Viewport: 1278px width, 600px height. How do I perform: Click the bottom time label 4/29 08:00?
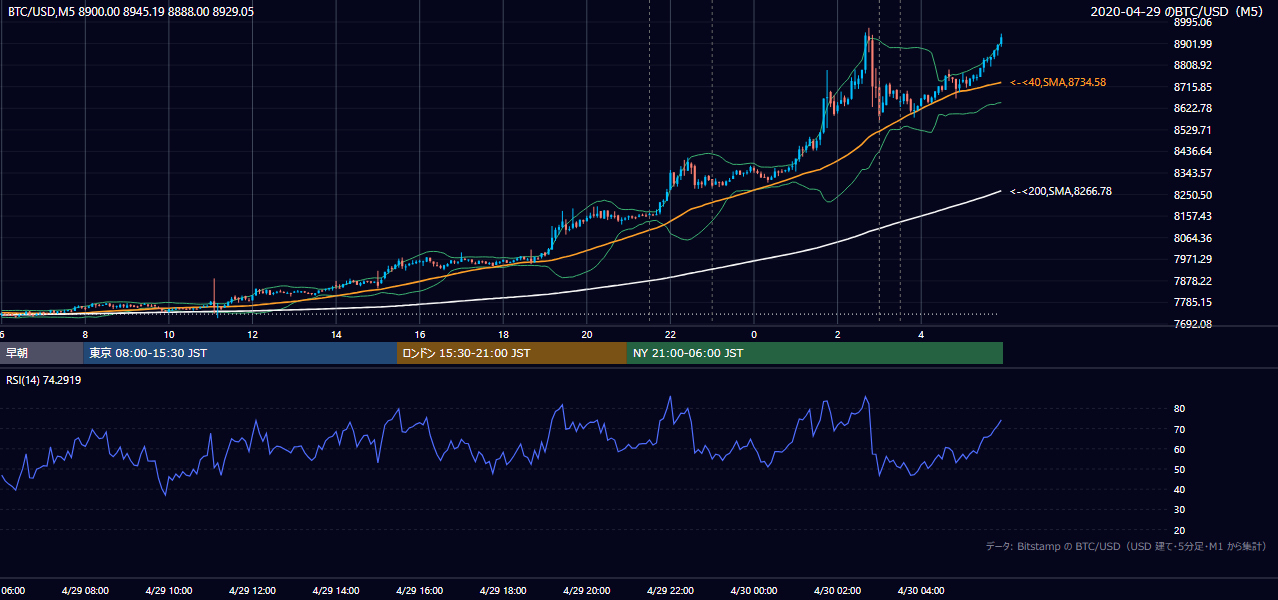click(85, 591)
